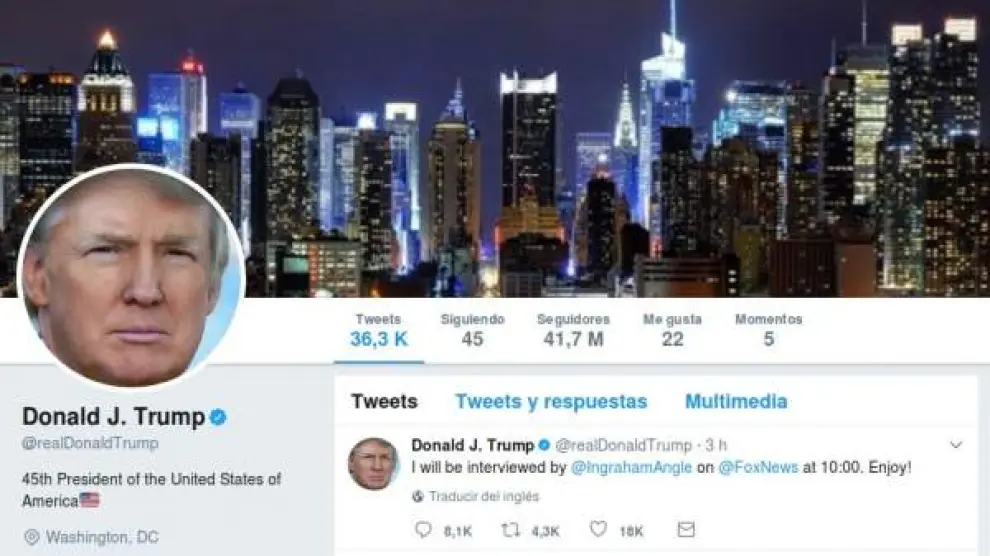The height and width of the screenshot is (556, 990).
Task: Click the Washington, DC location pin icon
Action: [x=31, y=537]
